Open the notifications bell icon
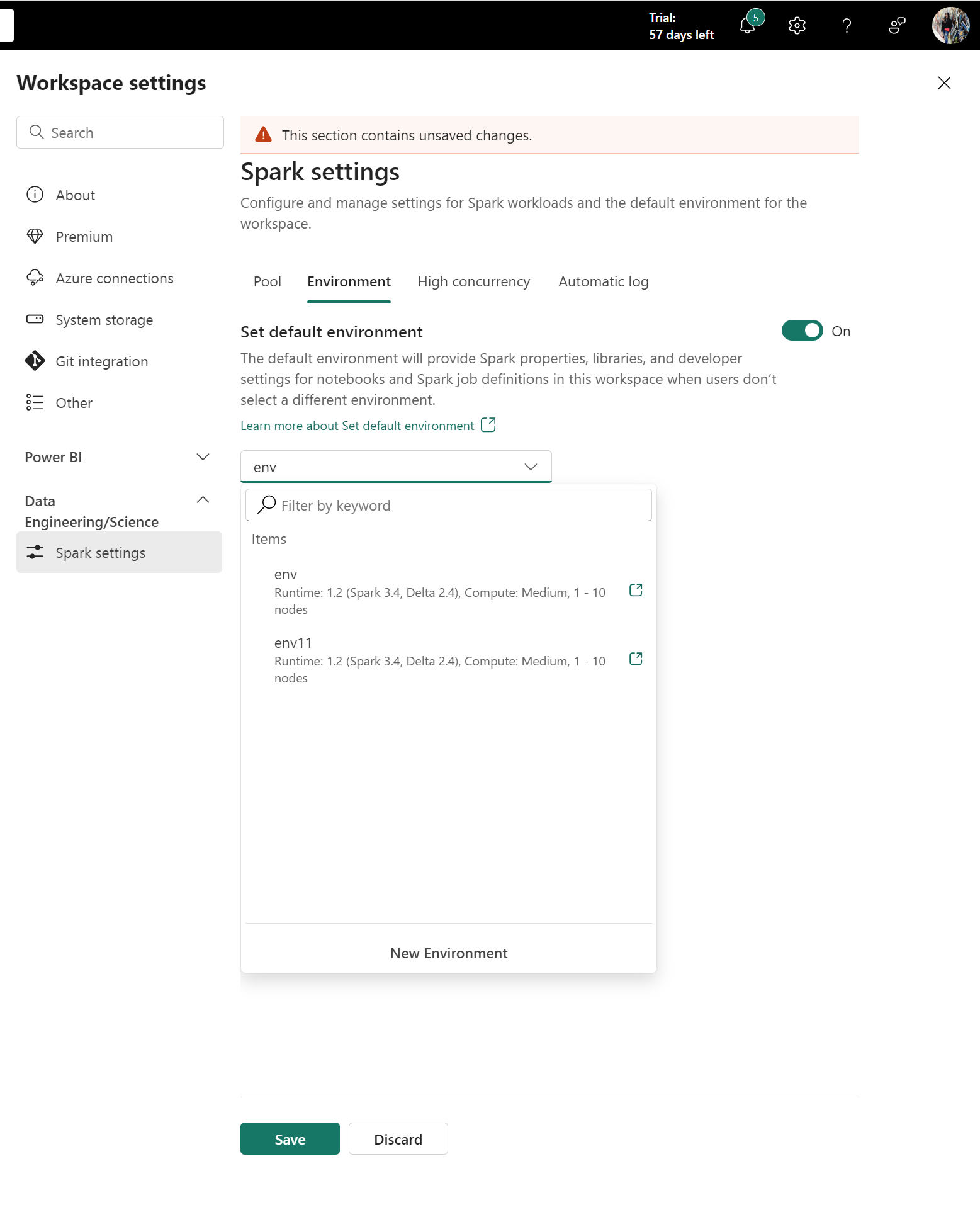This screenshot has width=980, height=1212. point(747,26)
